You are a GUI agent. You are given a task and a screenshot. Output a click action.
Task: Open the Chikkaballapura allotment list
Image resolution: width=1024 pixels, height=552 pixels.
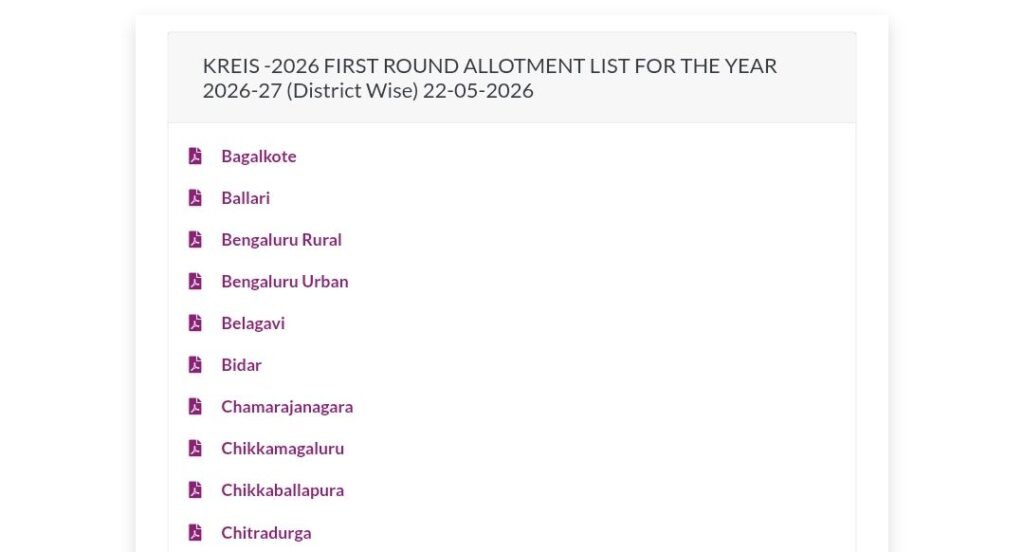[x=283, y=491]
